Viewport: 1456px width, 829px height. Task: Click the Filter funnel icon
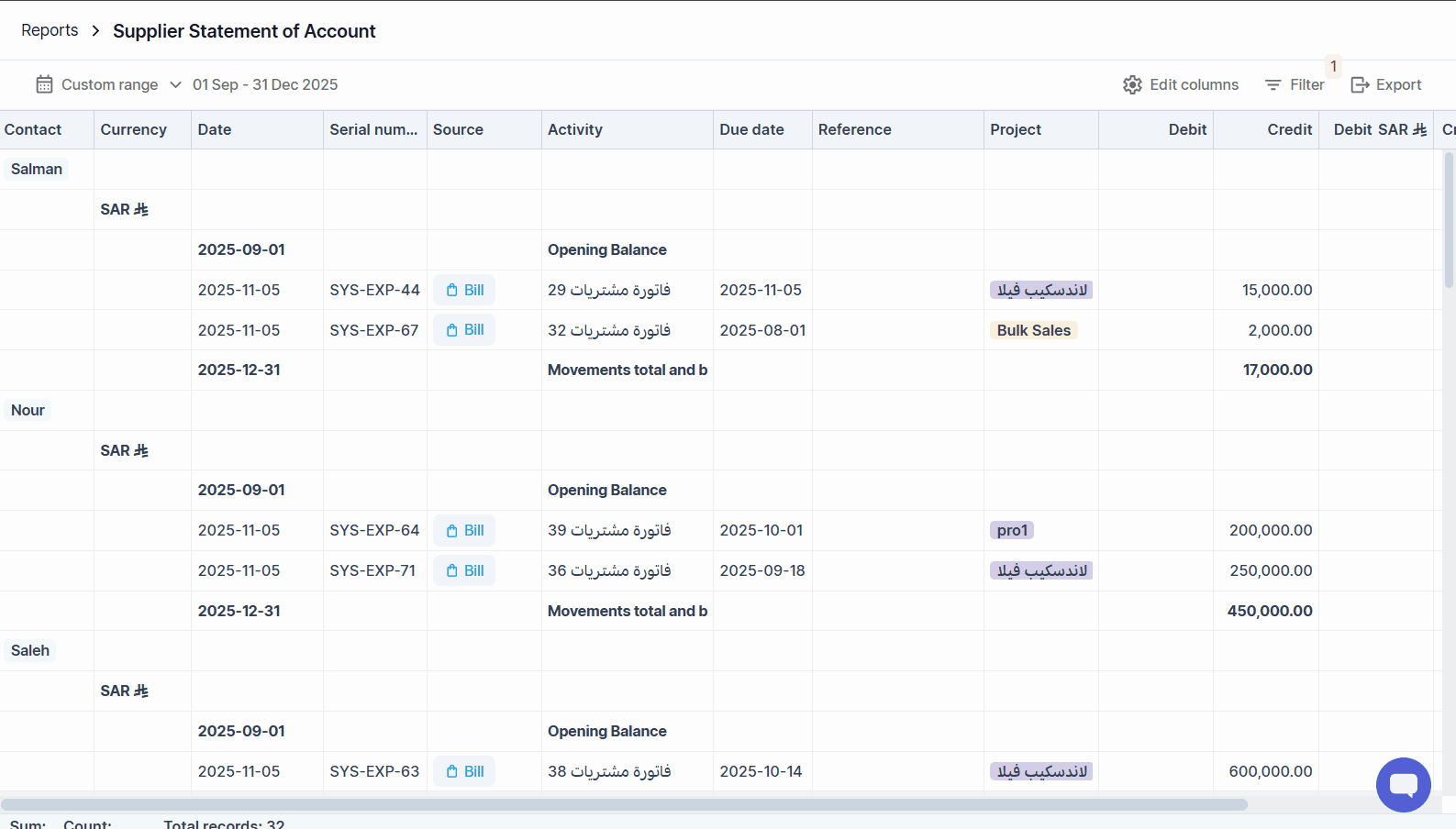click(x=1273, y=84)
